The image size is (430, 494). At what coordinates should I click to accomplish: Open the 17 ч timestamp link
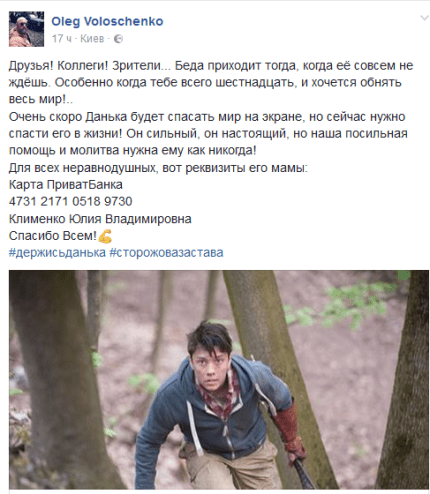click(62, 39)
